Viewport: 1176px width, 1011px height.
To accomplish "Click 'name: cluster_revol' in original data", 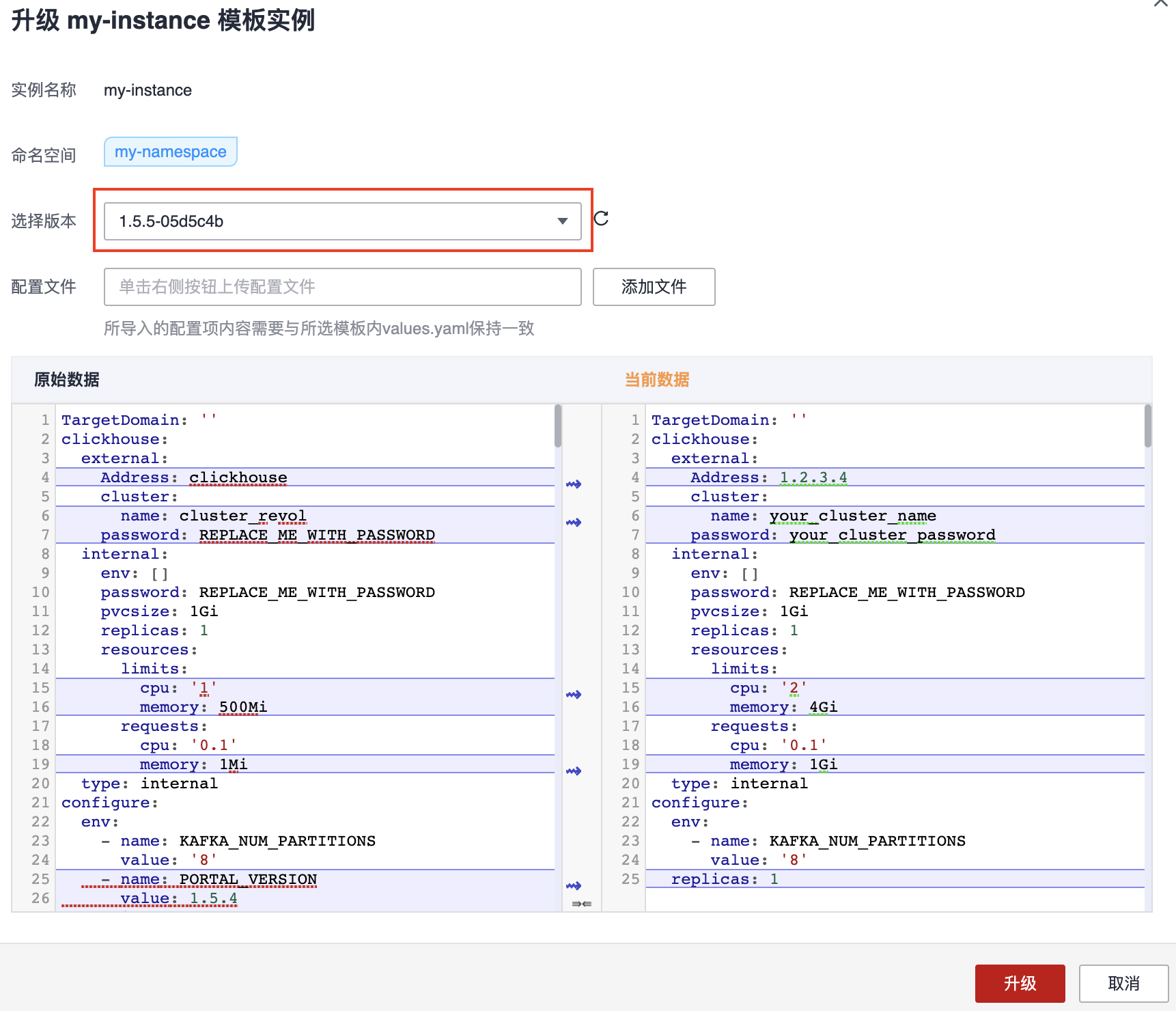I will point(214,516).
